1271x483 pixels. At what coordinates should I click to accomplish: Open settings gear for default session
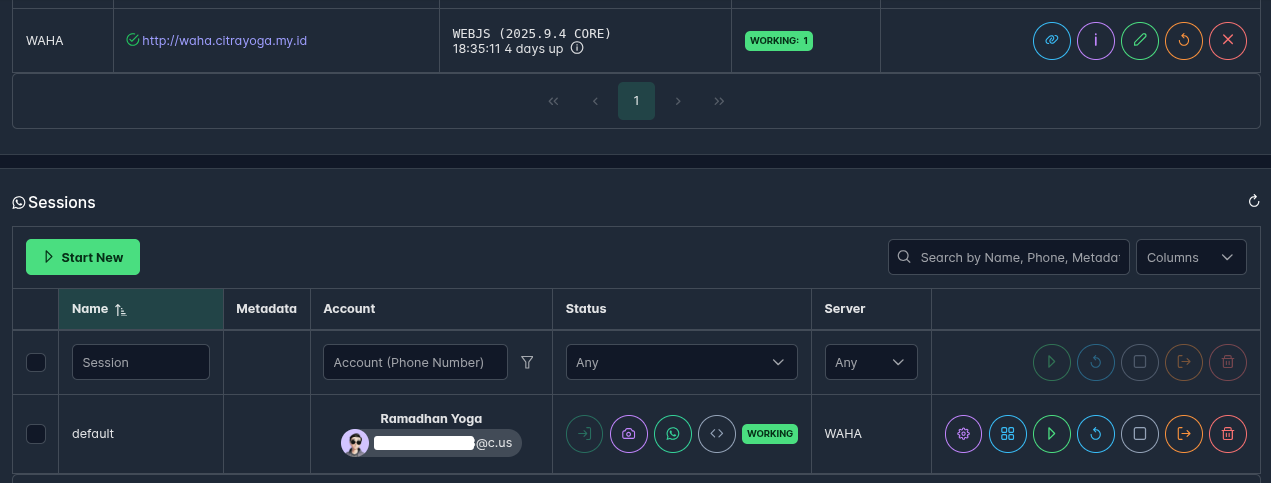(x=964, y=434)
